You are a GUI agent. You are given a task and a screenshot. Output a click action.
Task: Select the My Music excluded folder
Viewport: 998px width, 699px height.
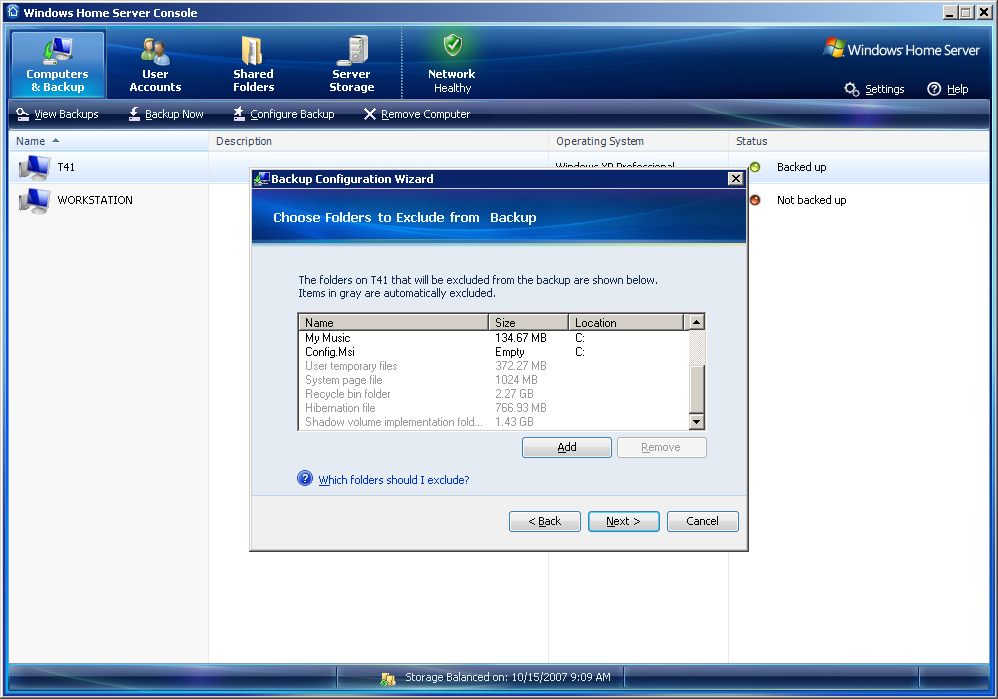pos(494,338)
